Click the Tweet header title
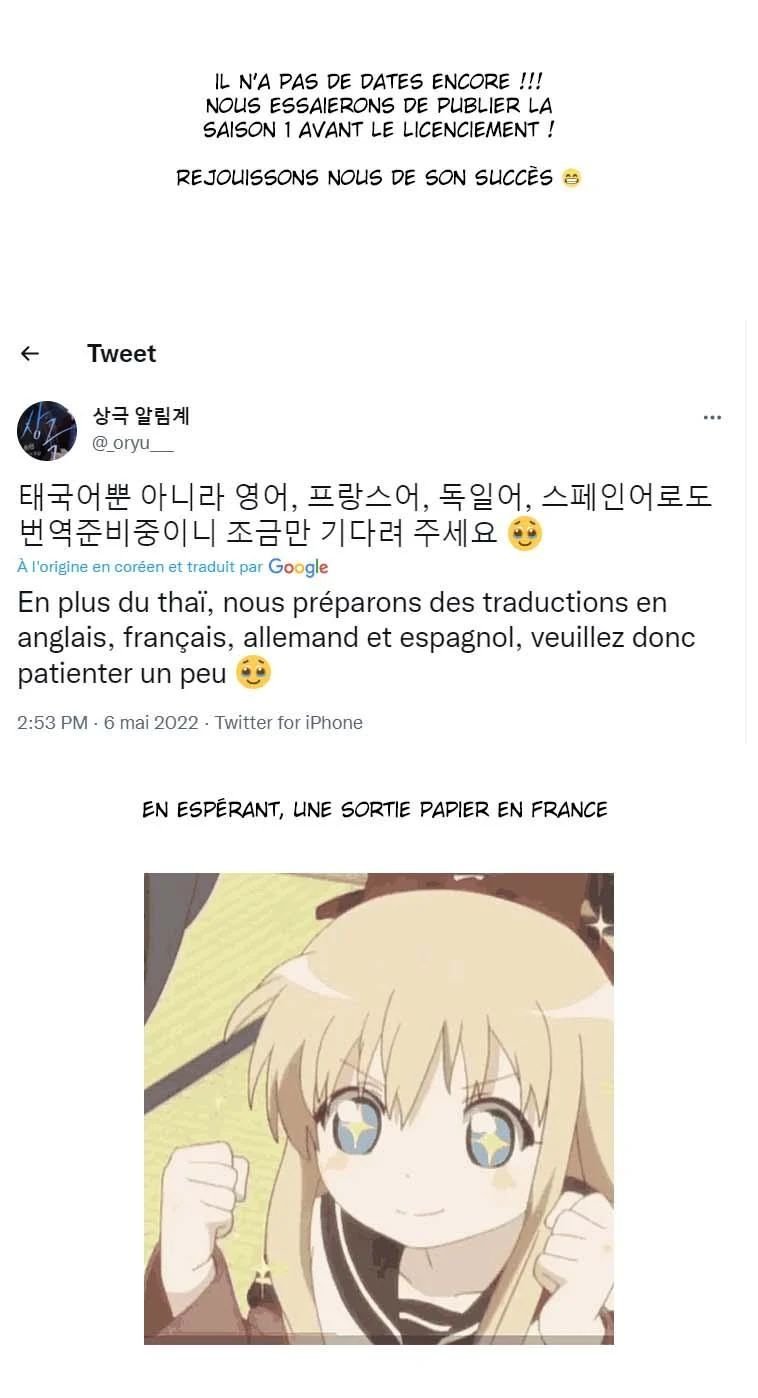Viewport: 758px width, 1398px height. [x=121, y=353]
